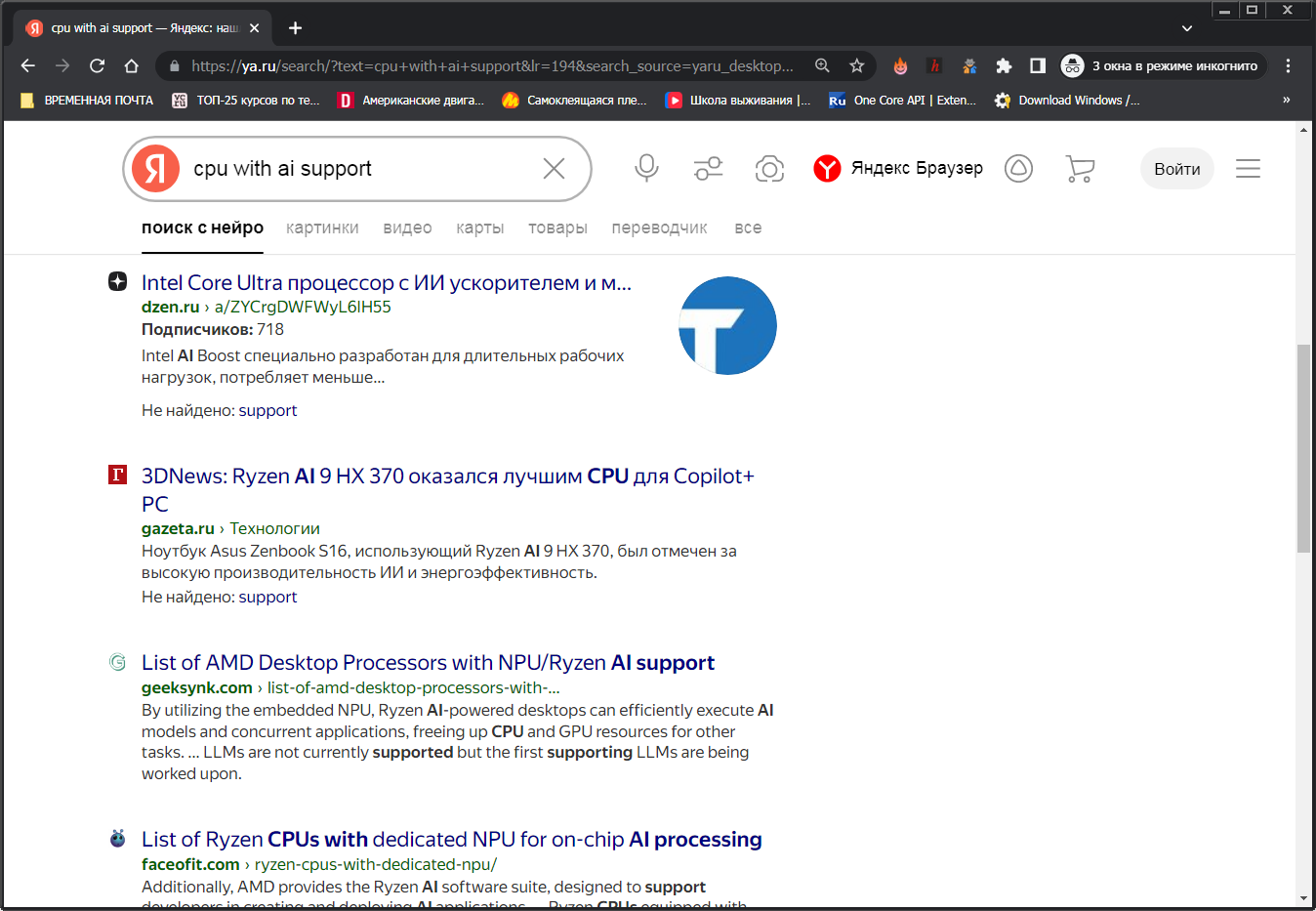Open a new browser tab

click(295, 28)
